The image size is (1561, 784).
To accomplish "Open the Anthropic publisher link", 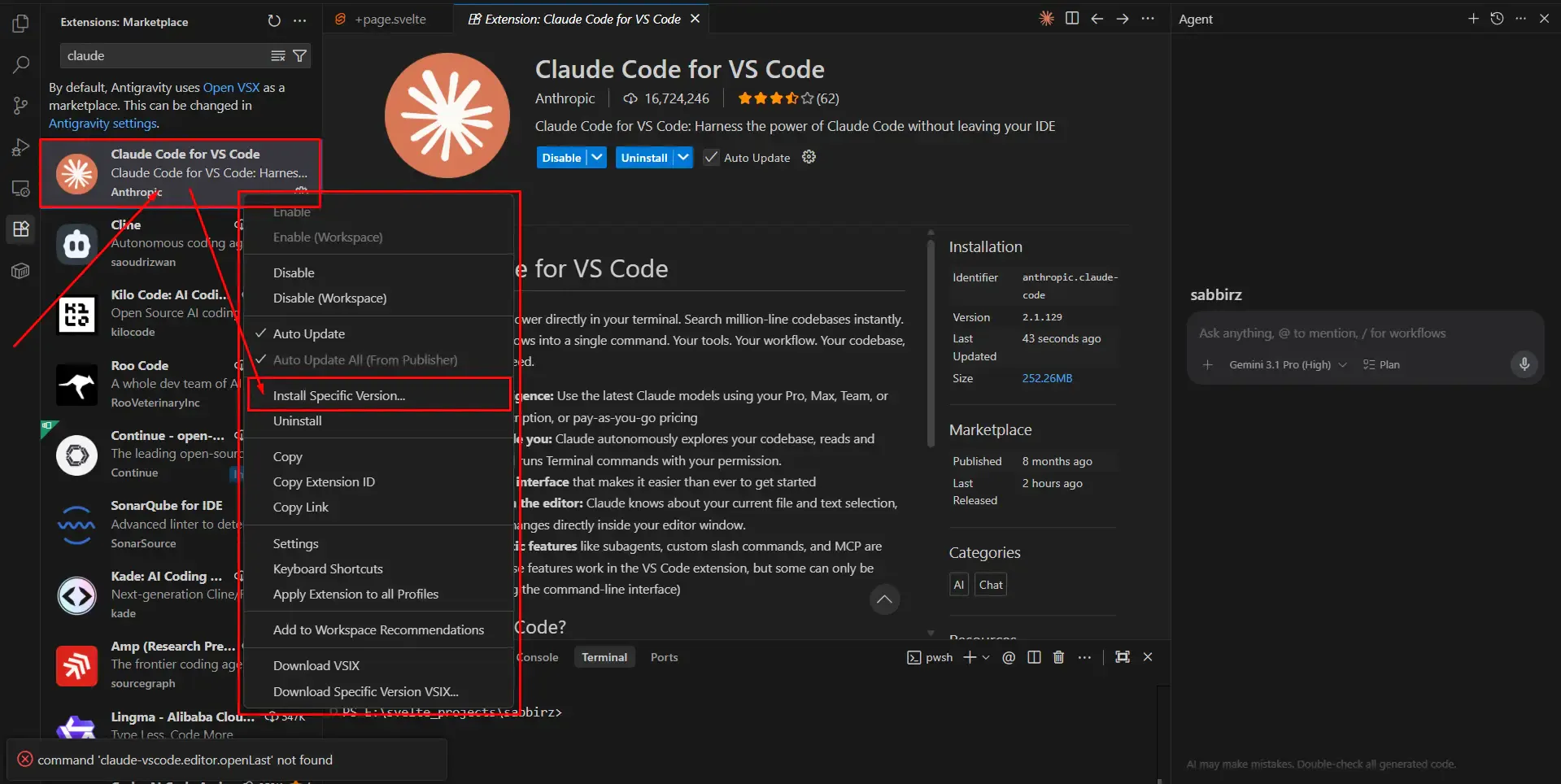I will click(x=565, y=98).
